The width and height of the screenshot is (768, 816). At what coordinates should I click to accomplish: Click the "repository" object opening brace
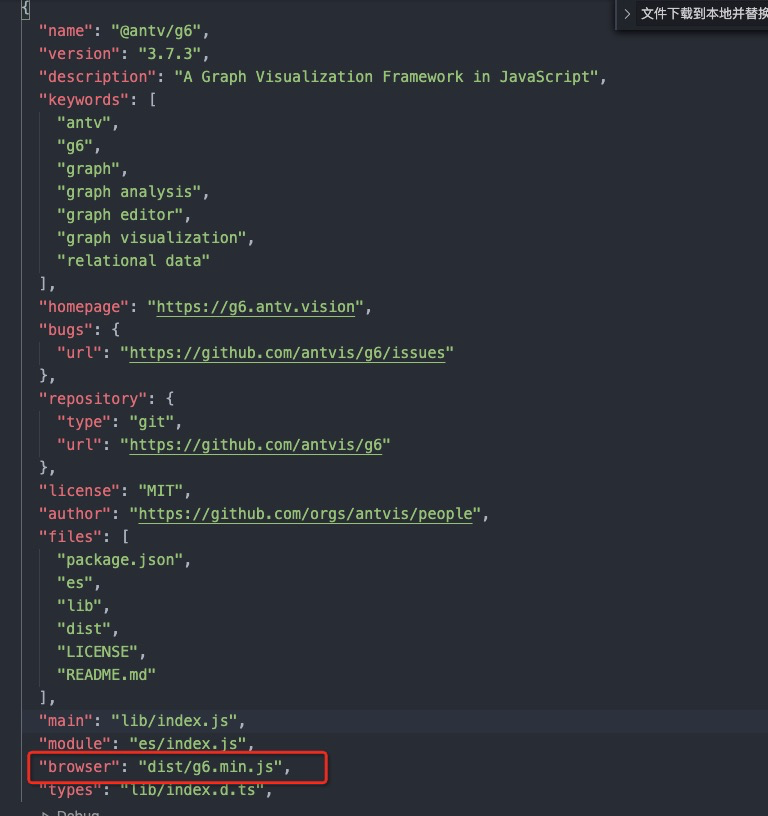pyautogui.click(x=170, y=399)
